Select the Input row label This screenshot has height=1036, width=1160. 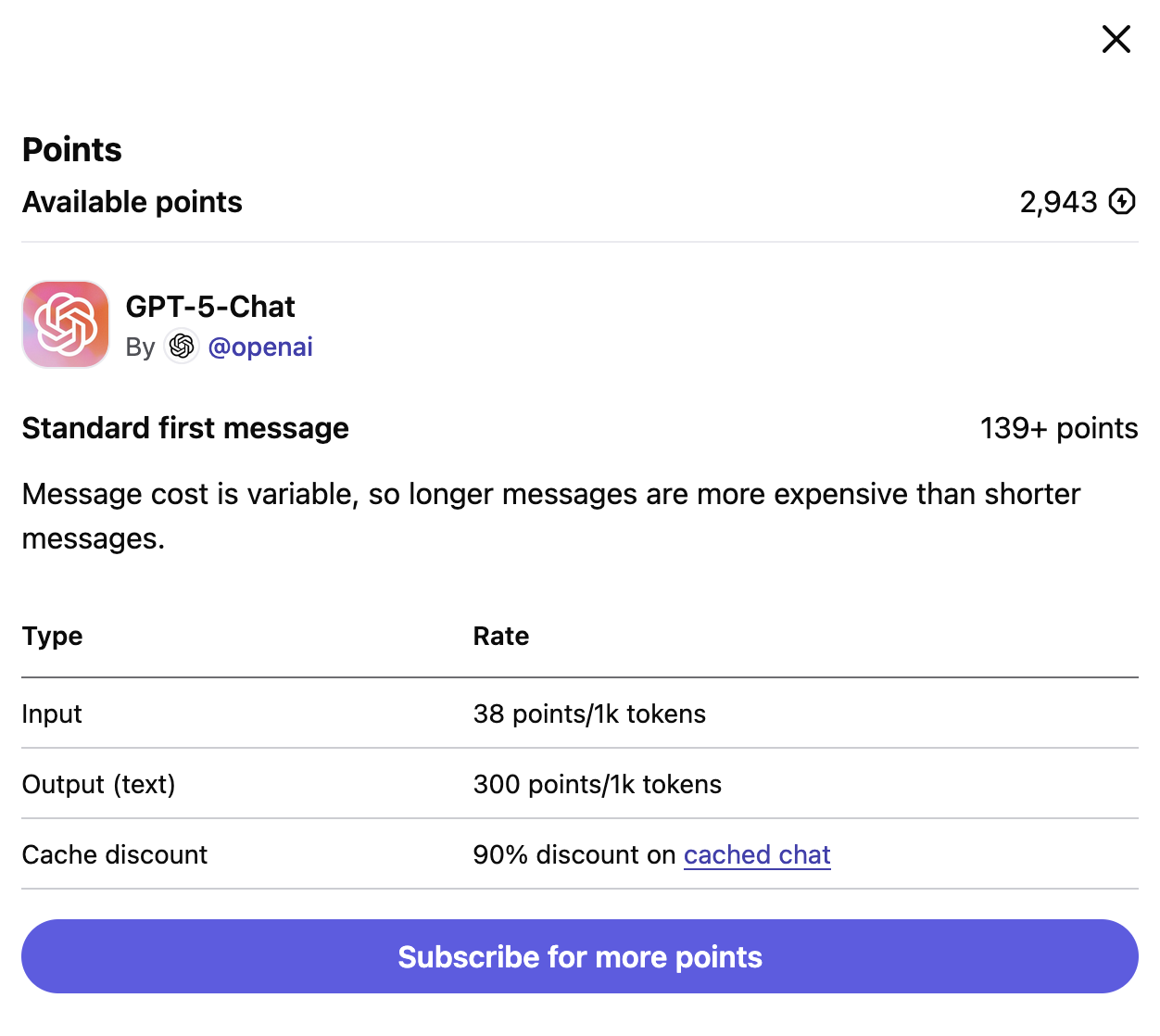52,714
